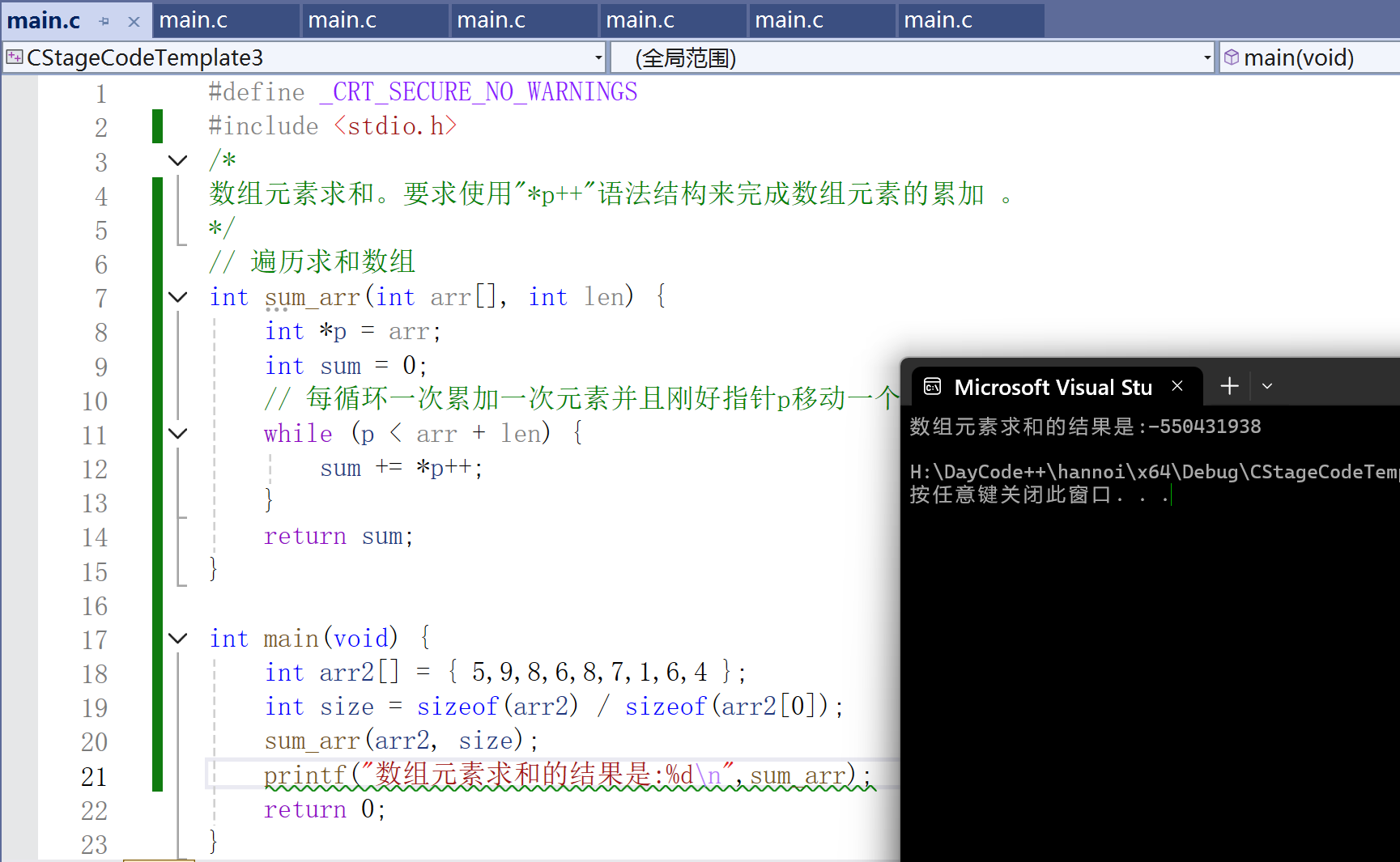Image resolution: width=1400 pixels, height=862 pixels.
Task: Open the console tab dropdown chevron
Action: pos(1267,387)
